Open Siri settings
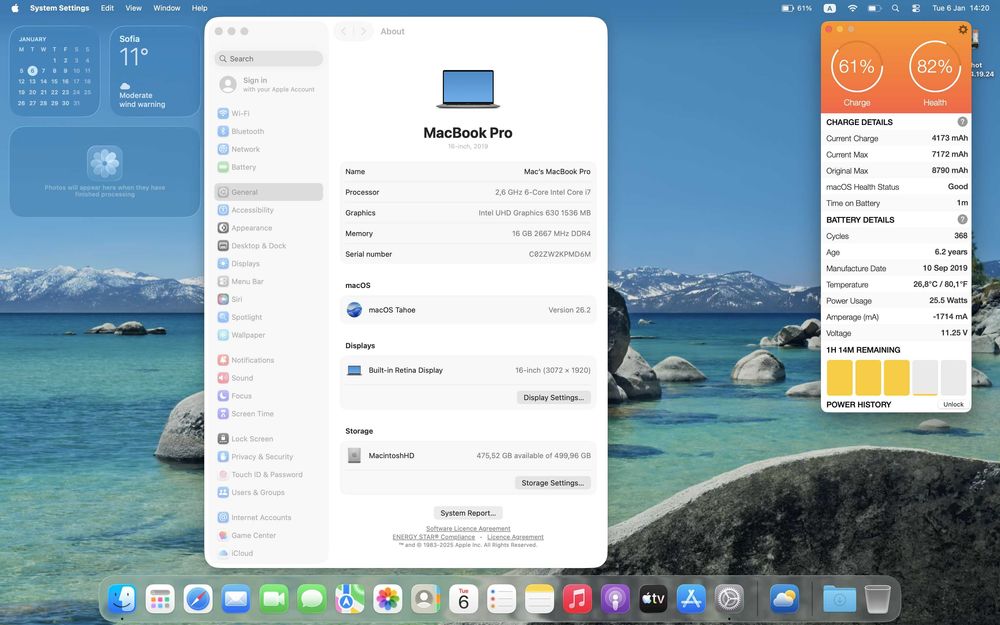 coord(268,299)
